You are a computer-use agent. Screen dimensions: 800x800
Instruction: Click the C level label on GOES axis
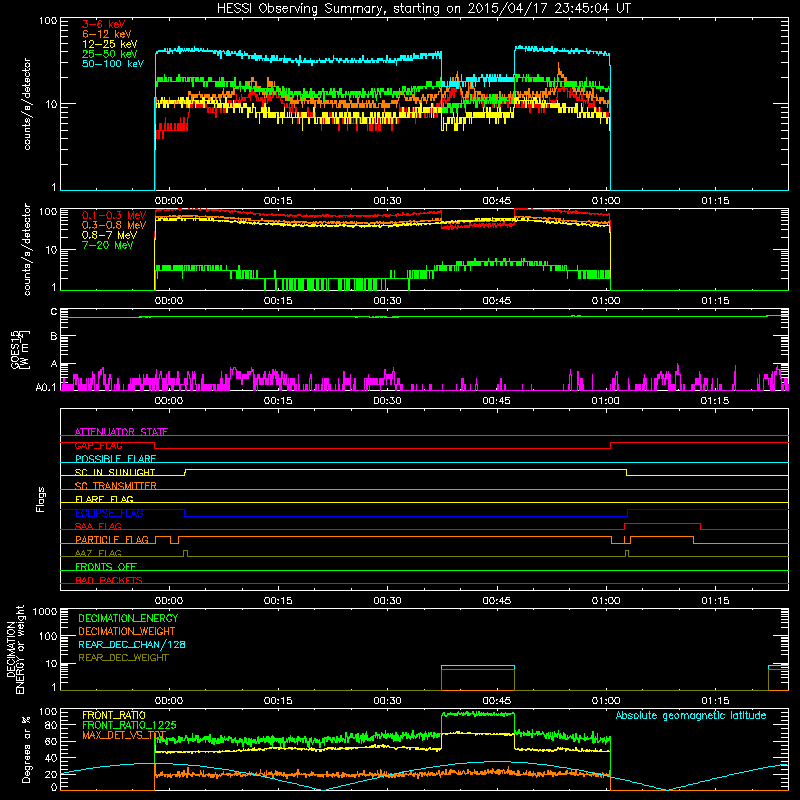click(x=54, y=312)
